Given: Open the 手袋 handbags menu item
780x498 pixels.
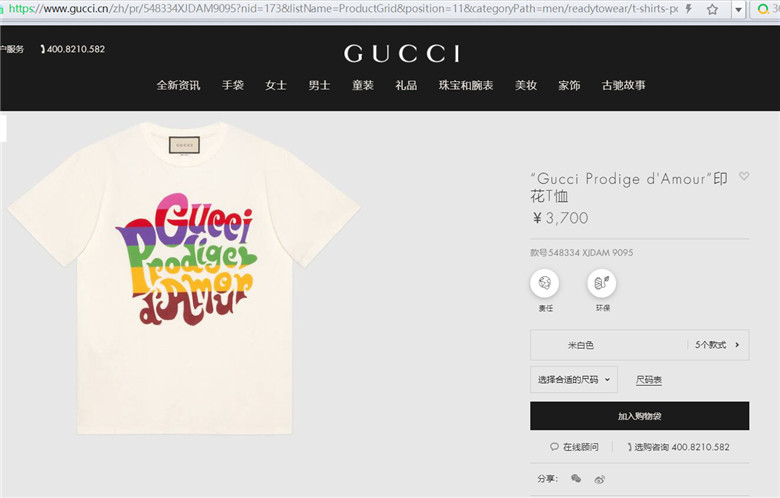Looking at the screenshot, I should pos(233,85).
